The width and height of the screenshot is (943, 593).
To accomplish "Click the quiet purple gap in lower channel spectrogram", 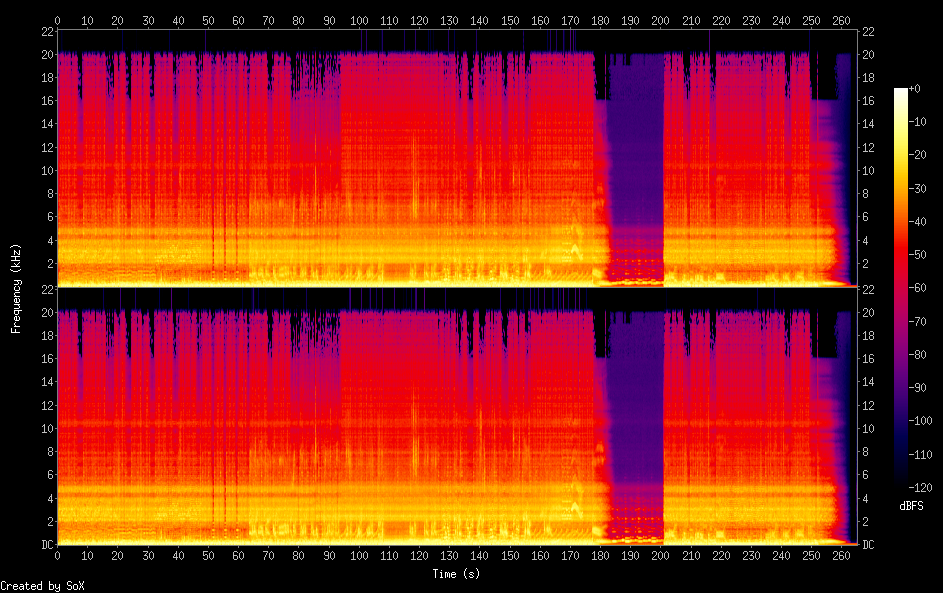I will click(x=634, y=420).
